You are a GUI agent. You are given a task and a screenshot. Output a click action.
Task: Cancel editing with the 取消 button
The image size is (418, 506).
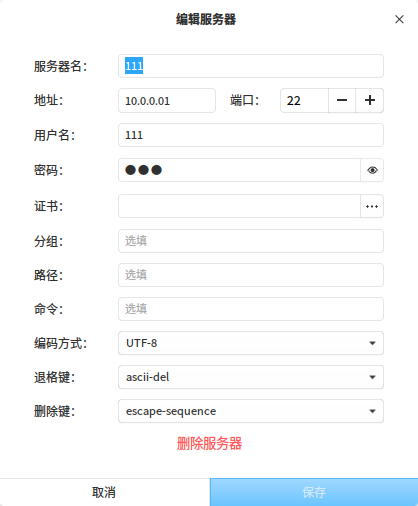[104, 492]
